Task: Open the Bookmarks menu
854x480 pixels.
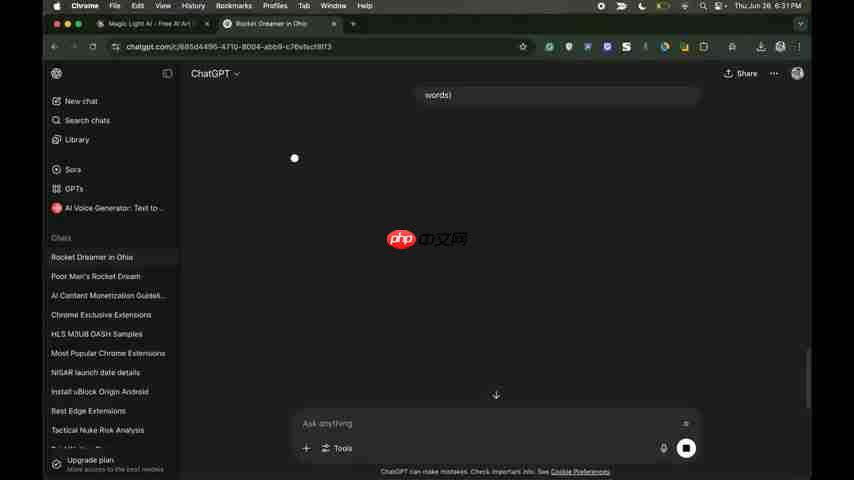Action: 234,6
